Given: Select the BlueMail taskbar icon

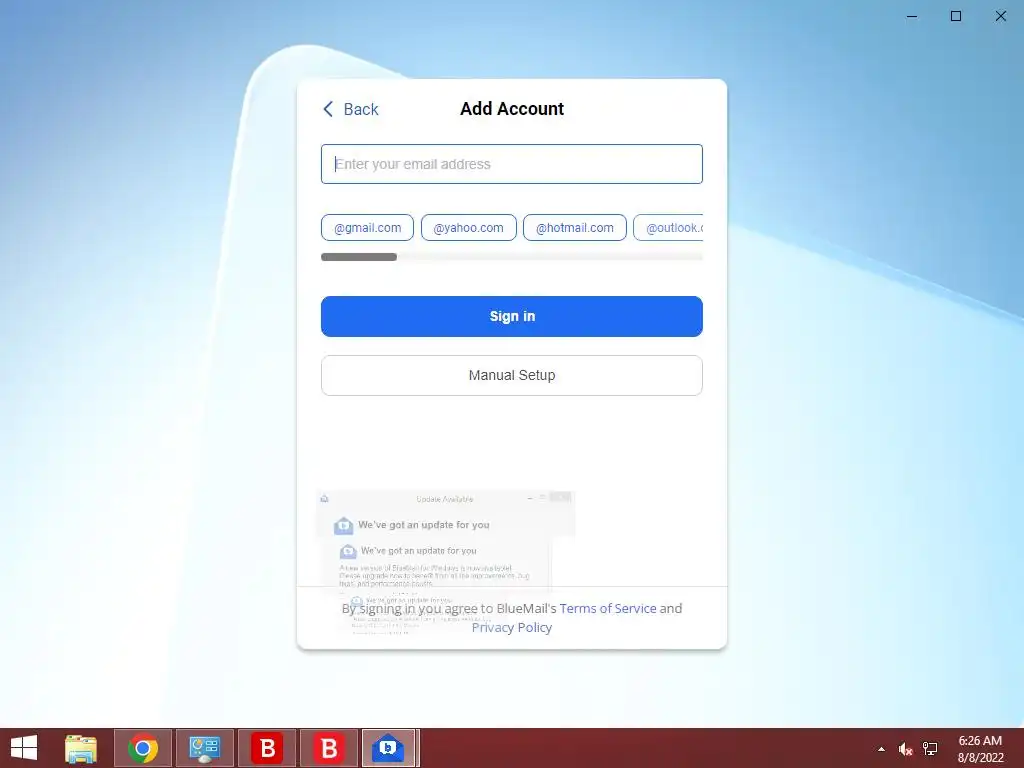Looking at the screenshot, I should pos(389,748).
